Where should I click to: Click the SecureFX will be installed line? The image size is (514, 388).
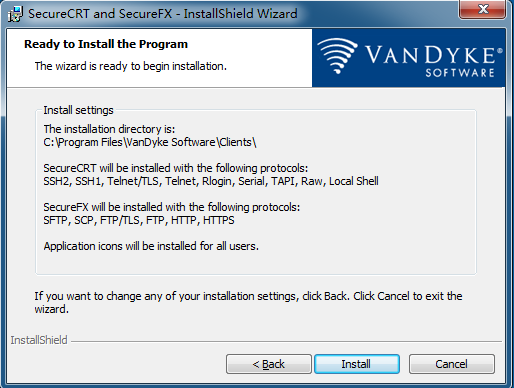172,207
